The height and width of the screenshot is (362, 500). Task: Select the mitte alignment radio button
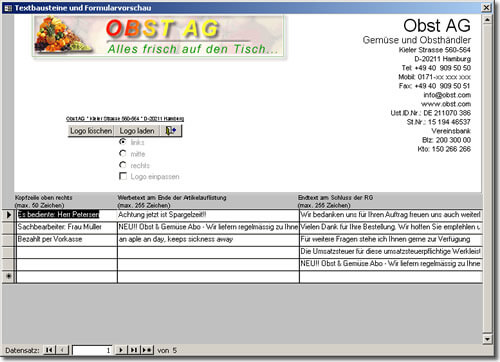click(123, 153)
